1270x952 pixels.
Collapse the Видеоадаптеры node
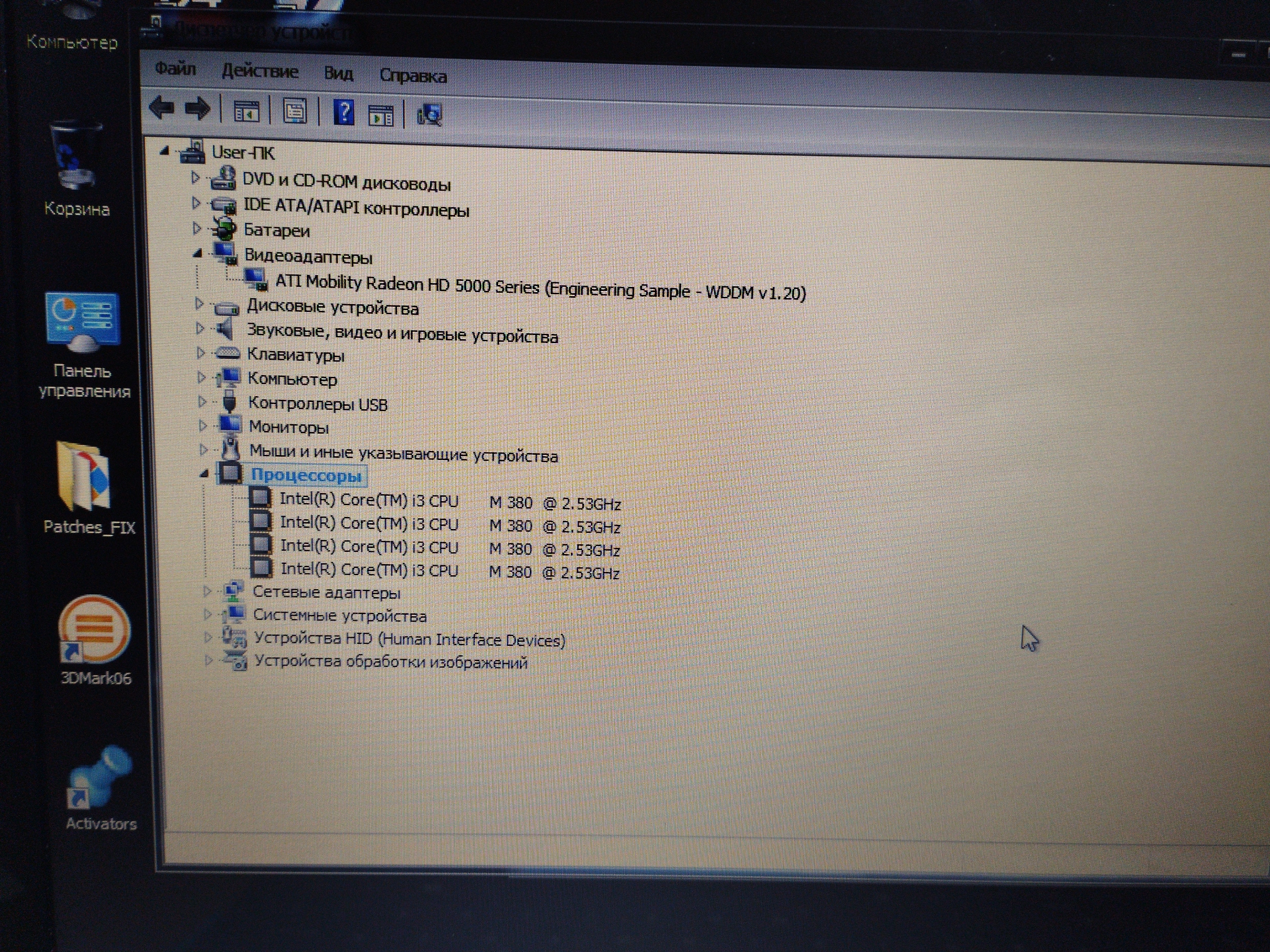coord(197,253)
